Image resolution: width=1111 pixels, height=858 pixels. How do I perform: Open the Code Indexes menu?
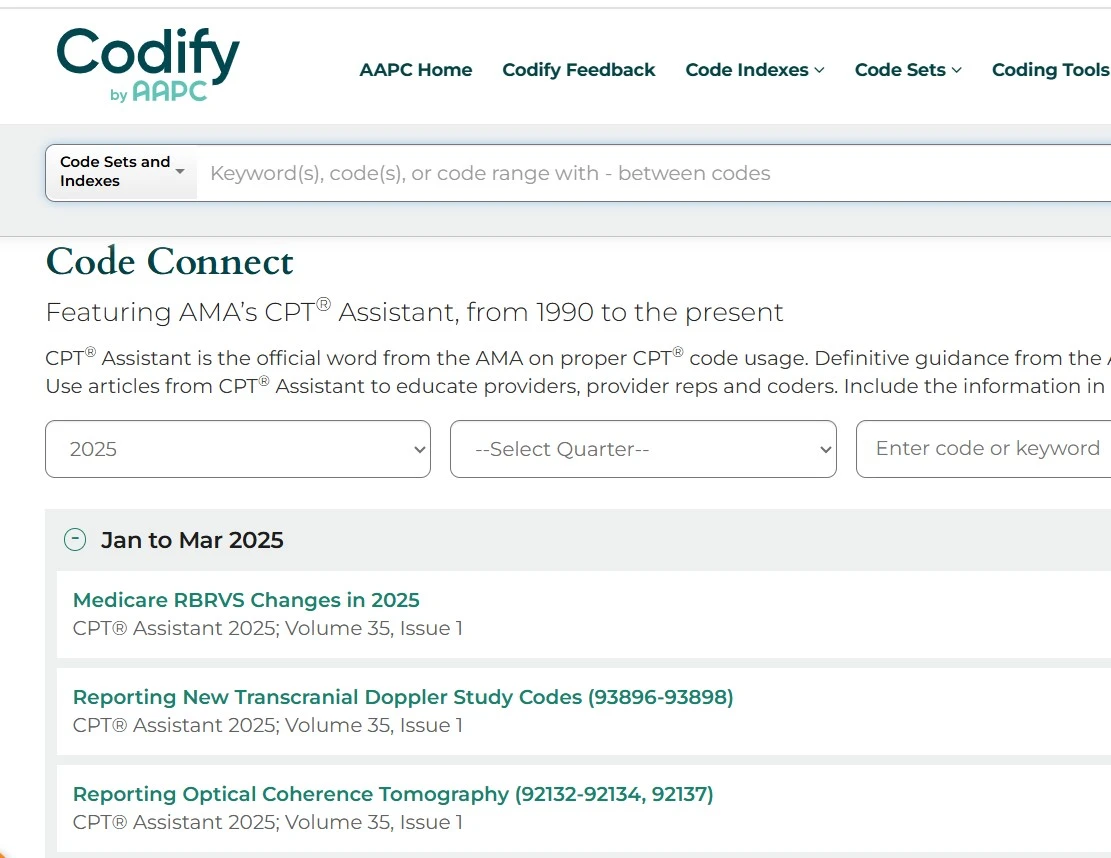747,70
